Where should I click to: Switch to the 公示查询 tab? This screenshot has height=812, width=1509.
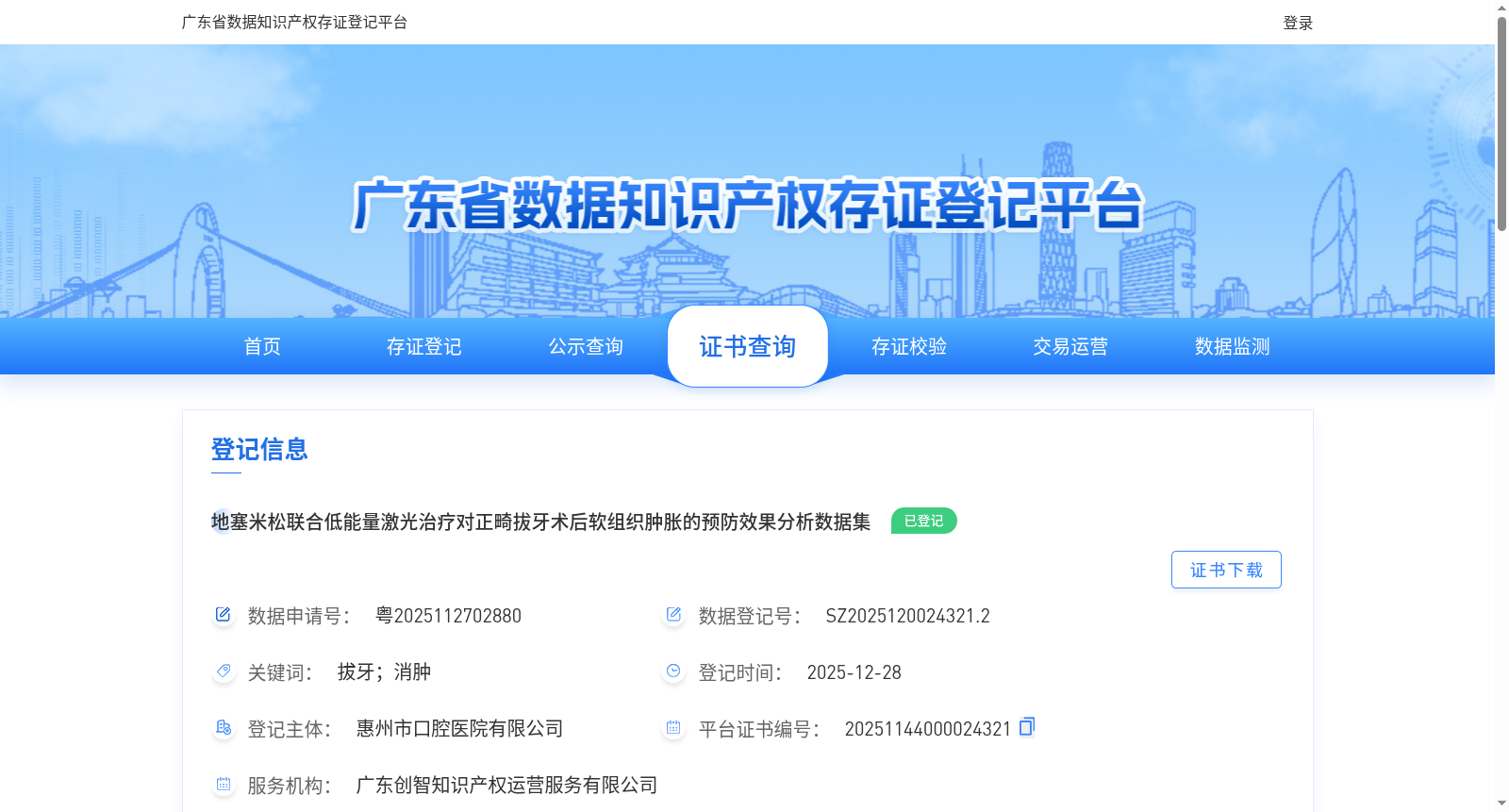coord(586,346)
